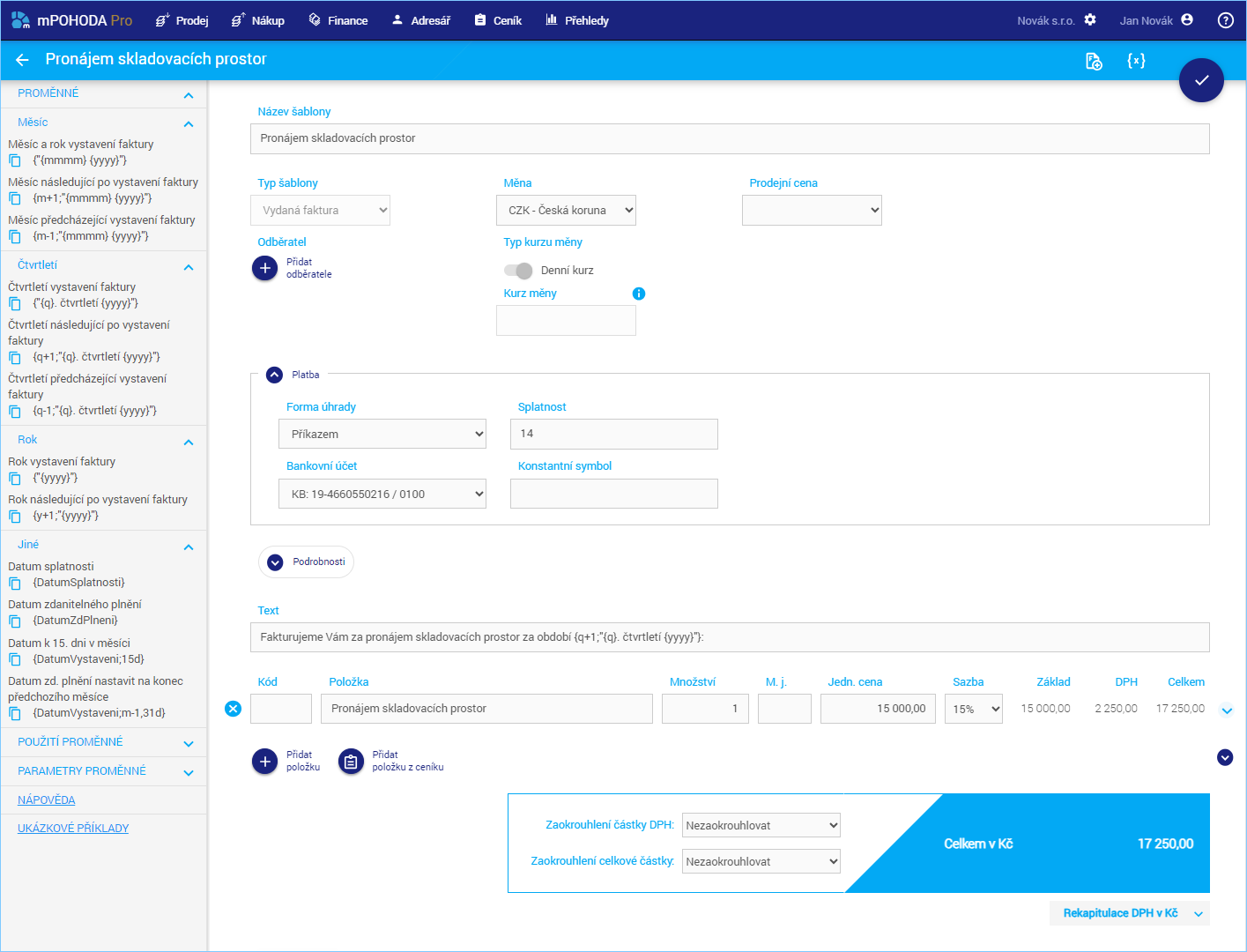The height and width of the screenshot is (952, 1247).
Task: Confirm the template with the checkmark button
Action: click(x=1201, y=80)
